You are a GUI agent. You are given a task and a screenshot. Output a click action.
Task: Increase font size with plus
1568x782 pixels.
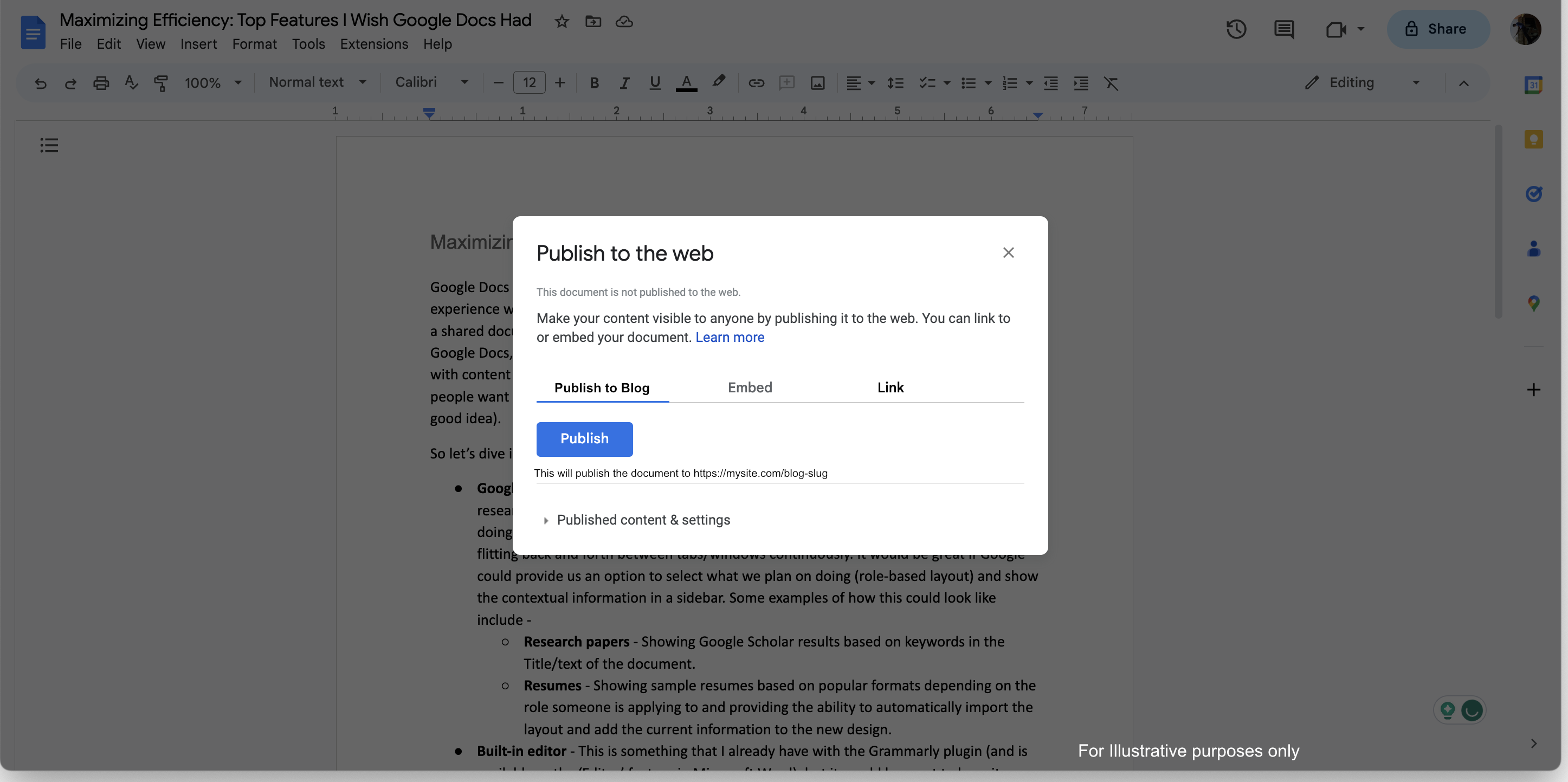(x=560, y=83)
